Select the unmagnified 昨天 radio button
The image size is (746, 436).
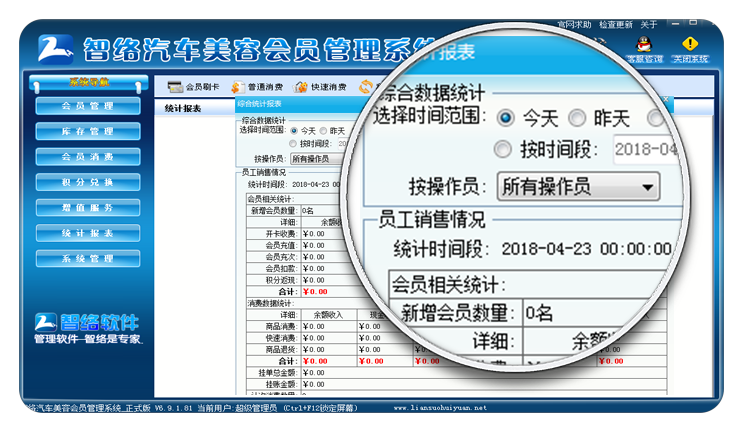324,130
